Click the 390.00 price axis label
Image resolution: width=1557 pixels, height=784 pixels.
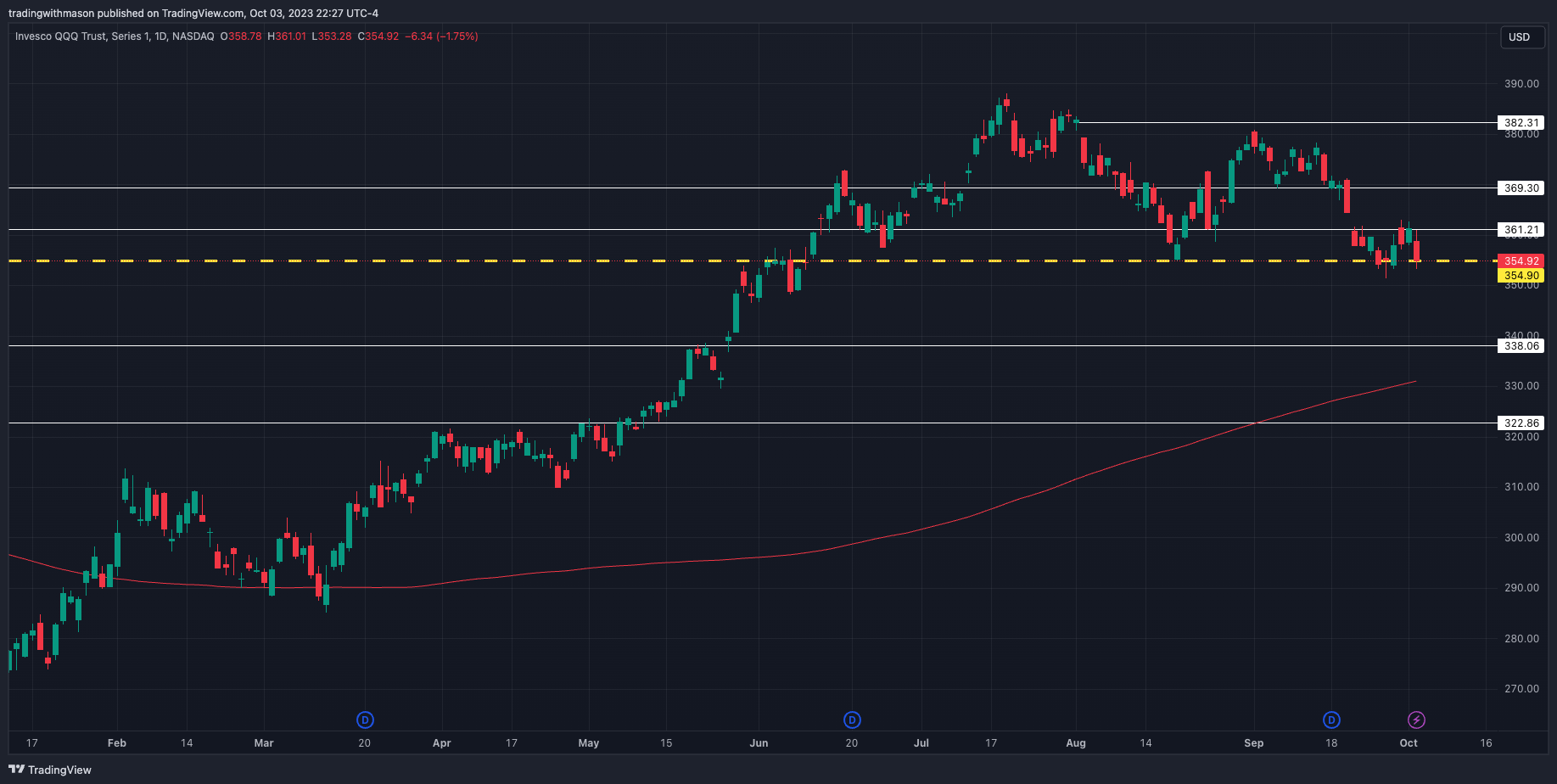pos(1521,84)
